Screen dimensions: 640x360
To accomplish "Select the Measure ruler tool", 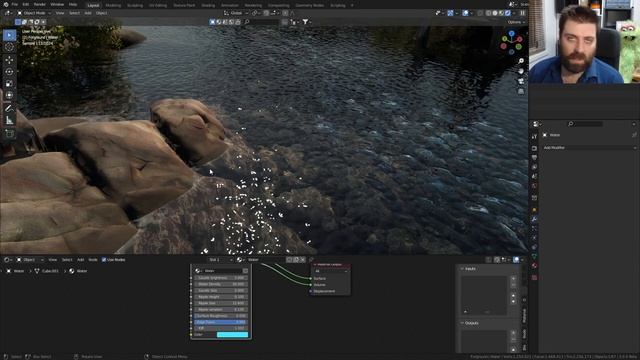I will click(9, 120).
